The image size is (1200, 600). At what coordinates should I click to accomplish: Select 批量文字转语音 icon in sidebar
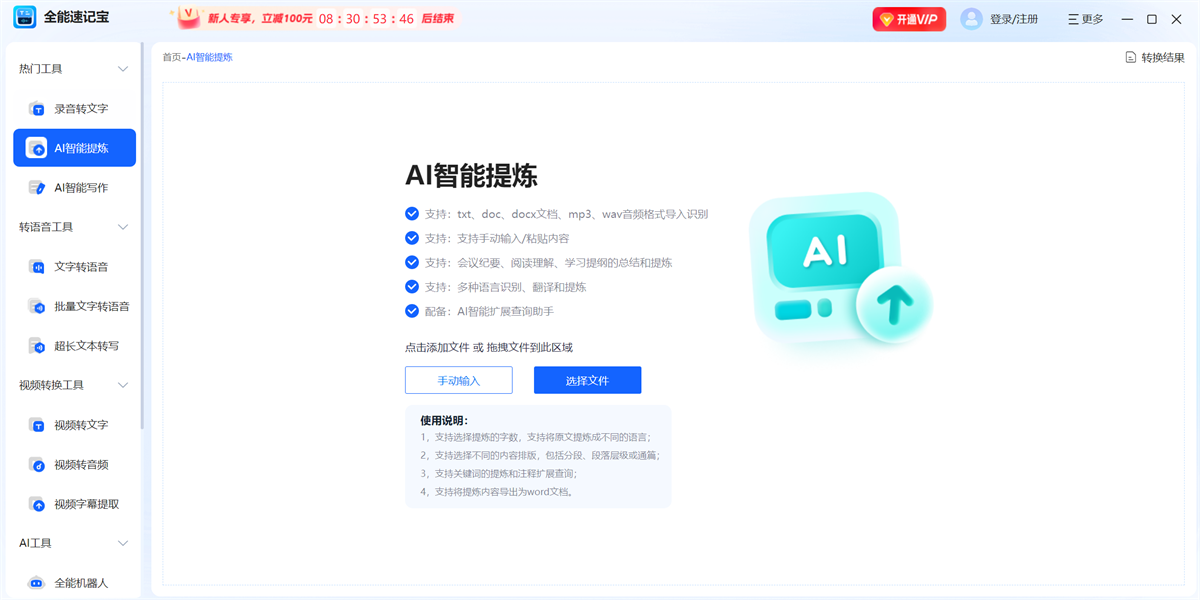tap(37, 307)
